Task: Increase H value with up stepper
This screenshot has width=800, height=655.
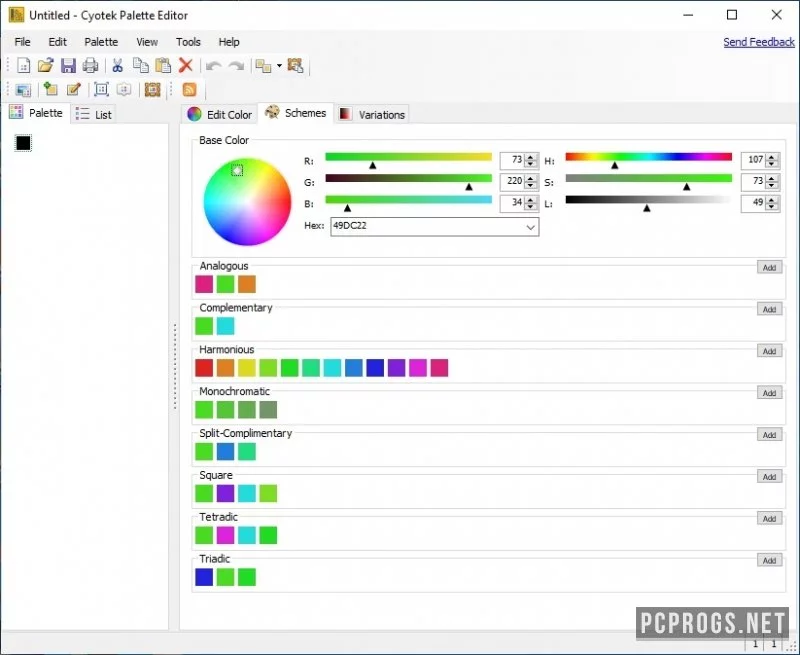Action: (x=771, y=157)
